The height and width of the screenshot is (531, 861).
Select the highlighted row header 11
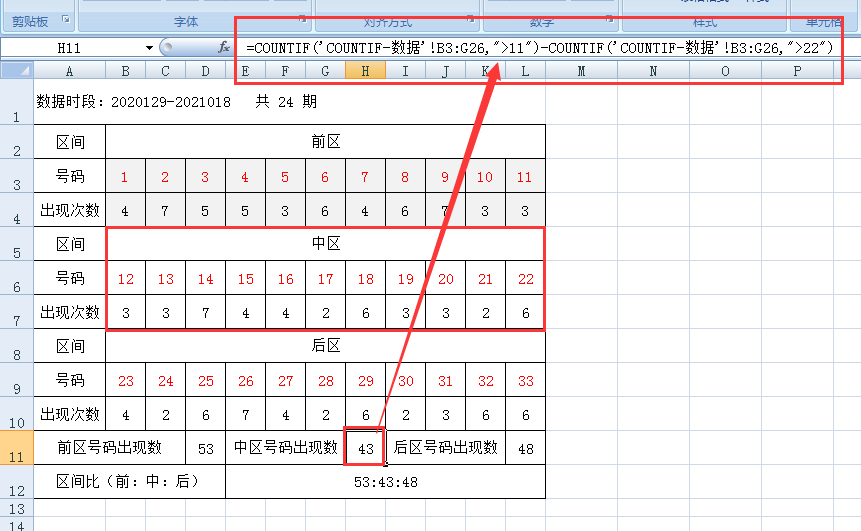point(16,448)
